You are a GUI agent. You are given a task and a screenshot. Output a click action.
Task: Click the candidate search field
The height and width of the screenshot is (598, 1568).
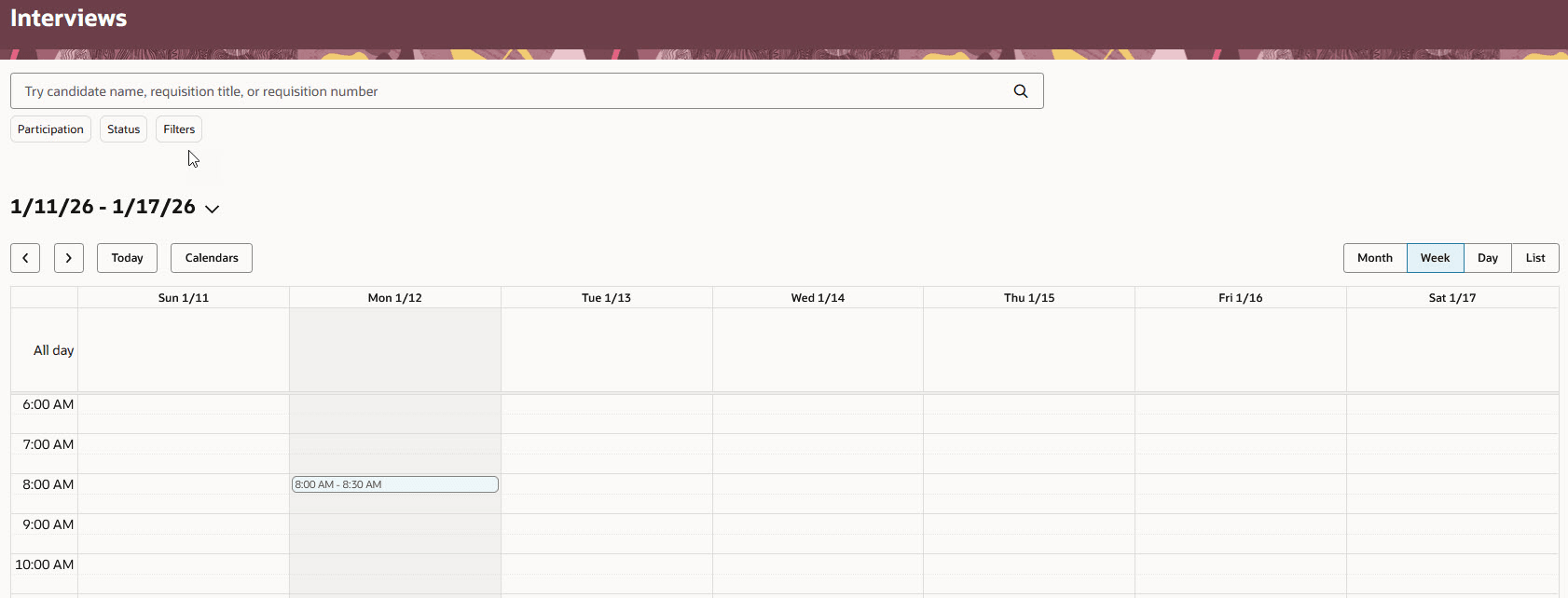527,91
